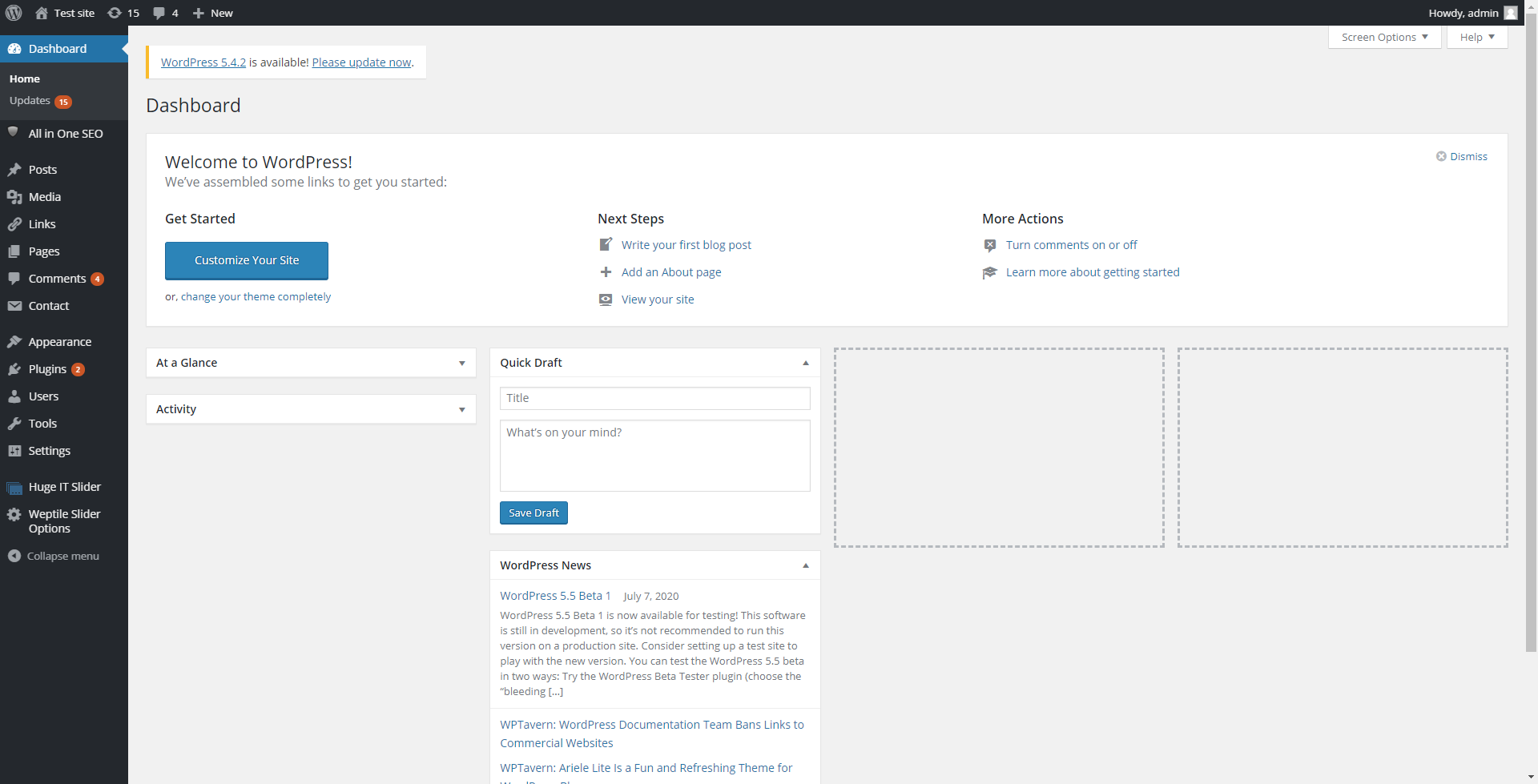Click the Save Draft button
The height and width of the screenshot is (784, 1538).
(533, 513)
